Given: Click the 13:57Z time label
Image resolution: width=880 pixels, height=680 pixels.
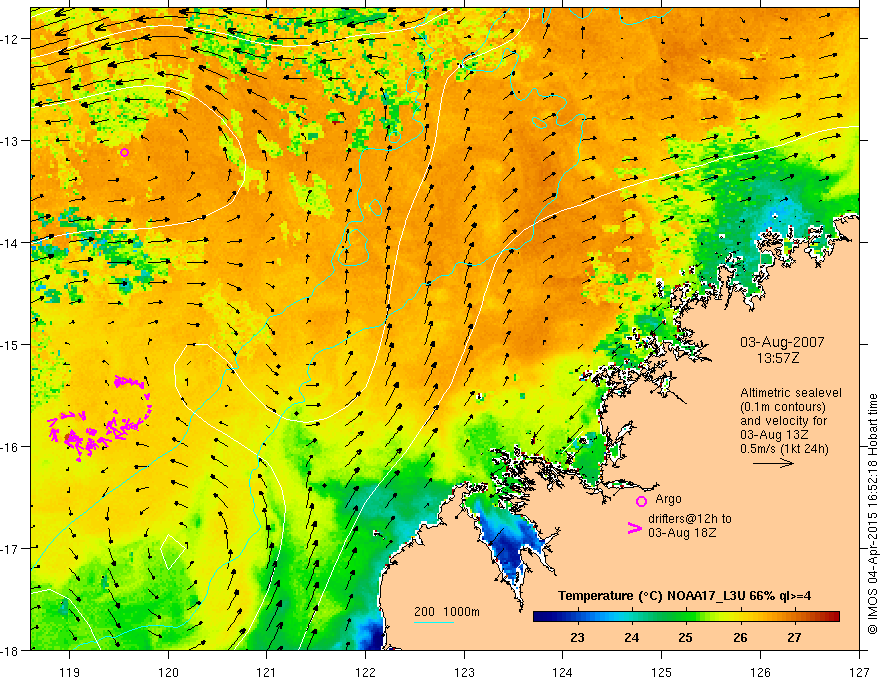Looking at the screenshot, I should pyautogui.click(x=777, y=358).
